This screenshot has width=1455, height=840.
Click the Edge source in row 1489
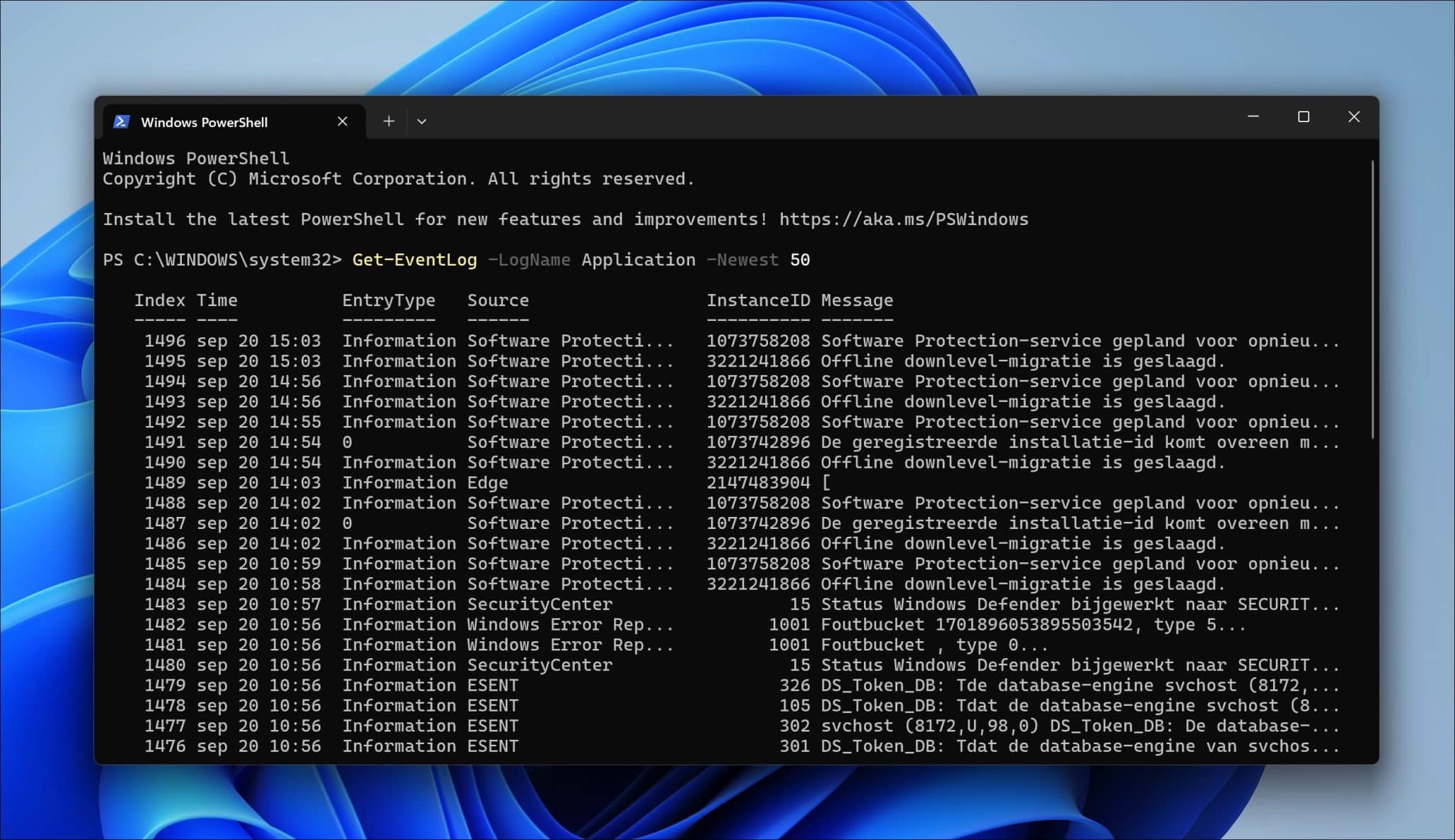(x=487, y=483)
